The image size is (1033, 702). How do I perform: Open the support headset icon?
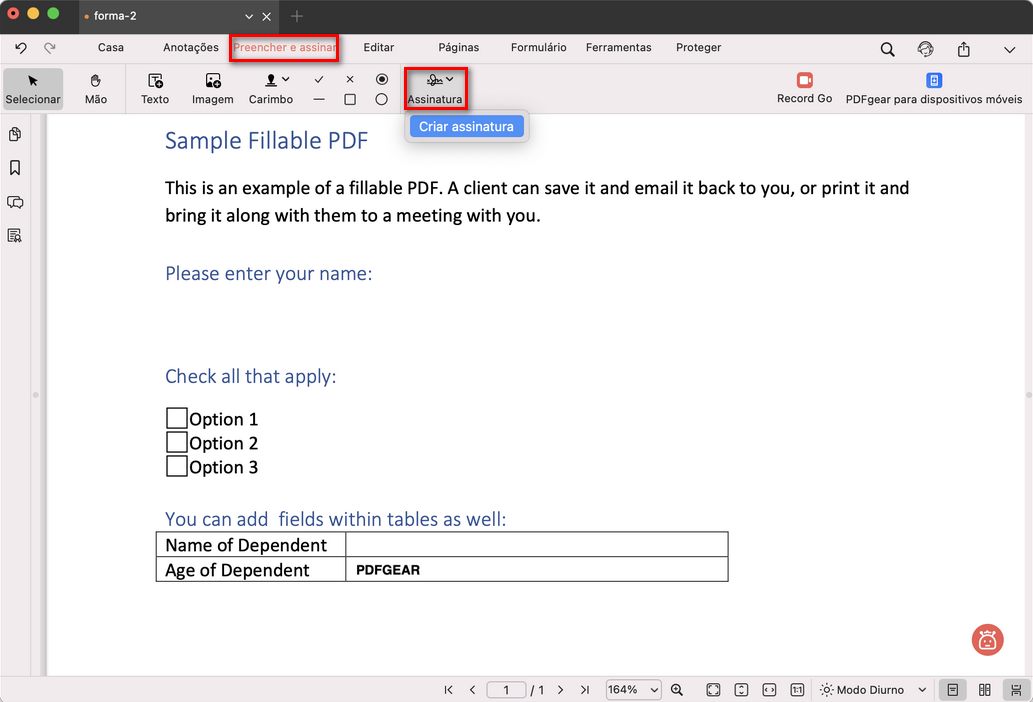pos(925,49)
